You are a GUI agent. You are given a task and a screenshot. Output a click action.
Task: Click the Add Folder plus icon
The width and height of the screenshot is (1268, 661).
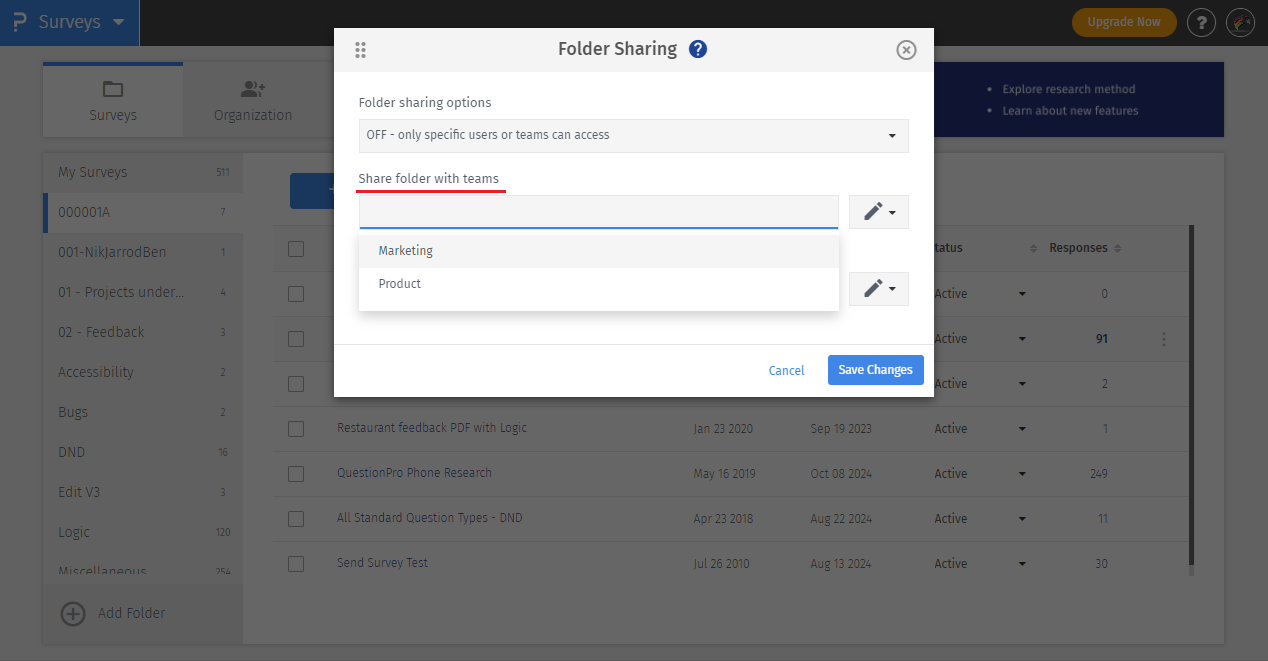(x=72, y=614)
